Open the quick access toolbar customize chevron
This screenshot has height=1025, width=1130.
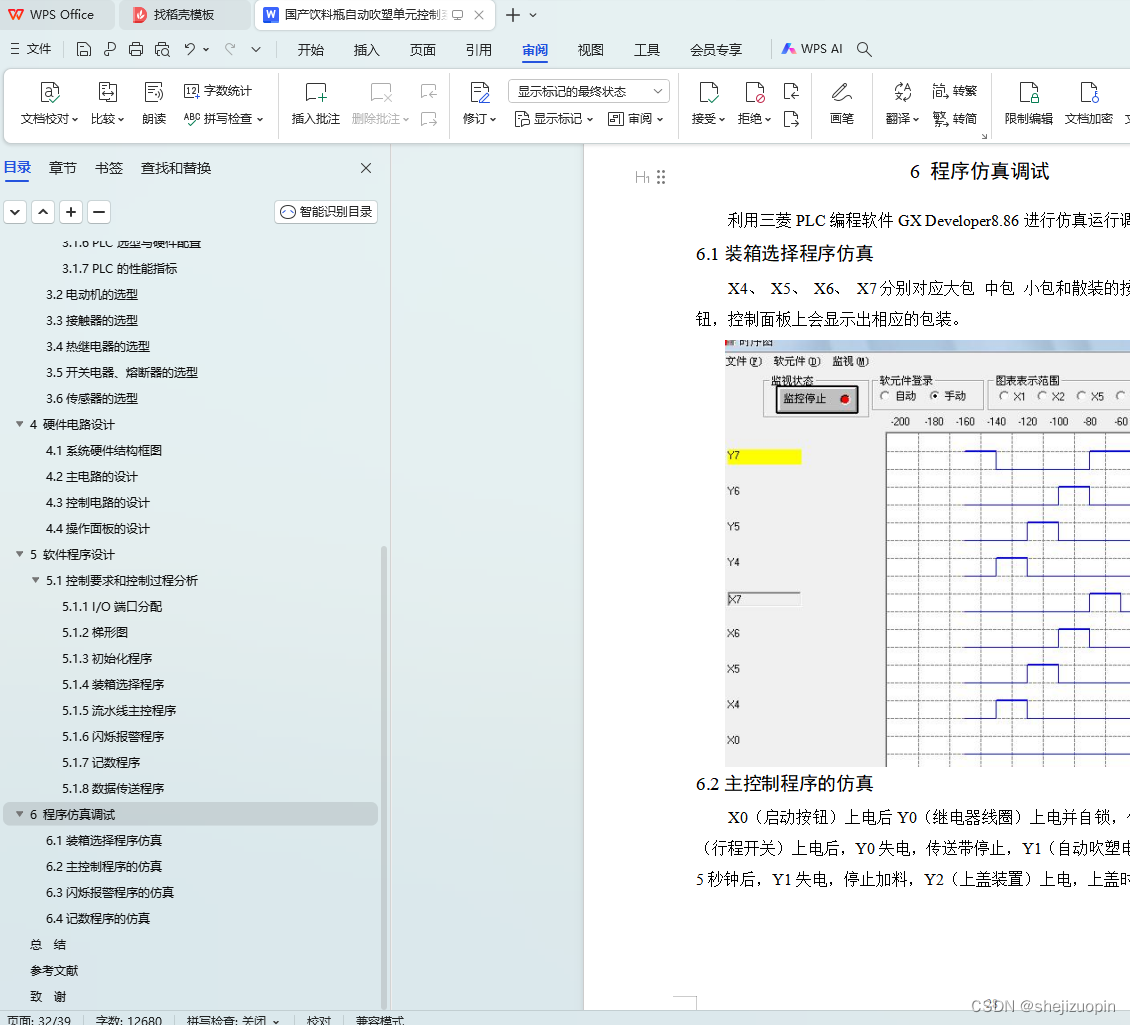pos(256,49)
